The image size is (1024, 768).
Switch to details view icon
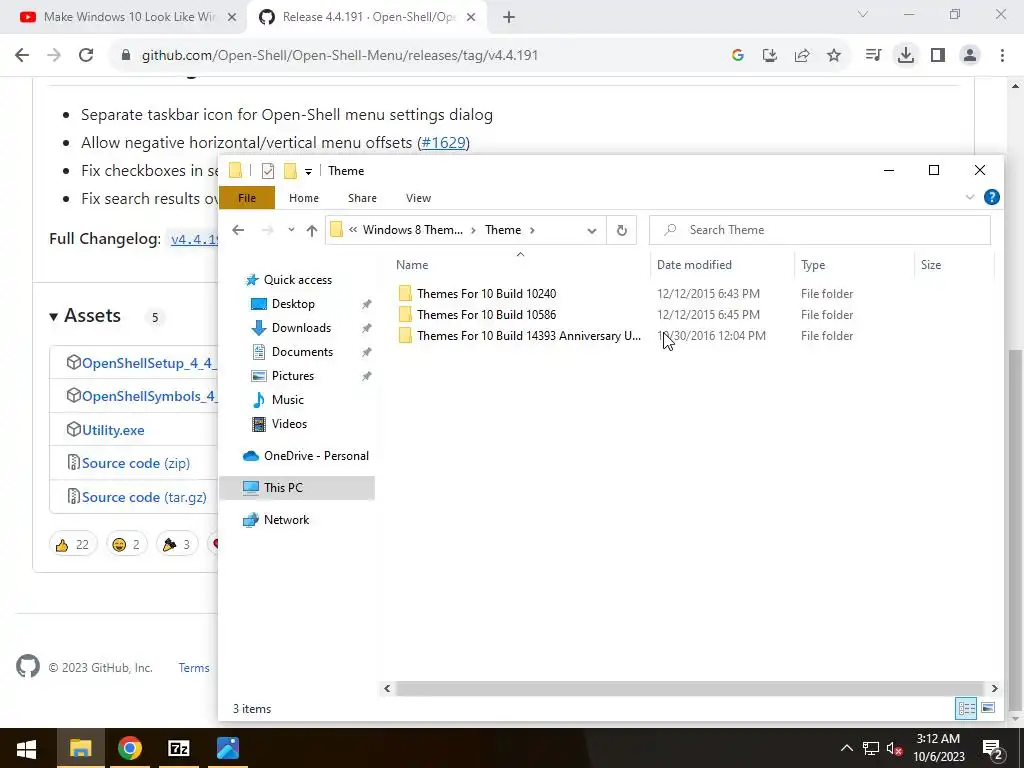(x=967, y=709)
